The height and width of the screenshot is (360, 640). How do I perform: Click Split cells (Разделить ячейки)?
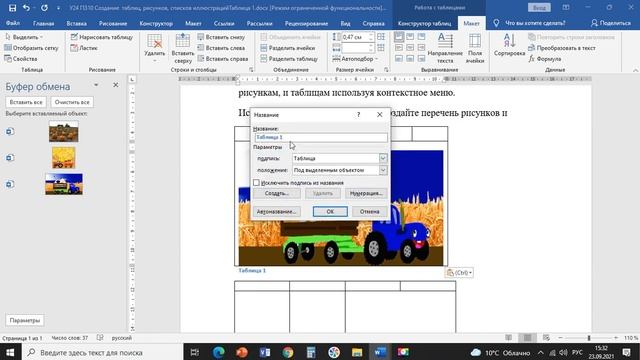288,48
